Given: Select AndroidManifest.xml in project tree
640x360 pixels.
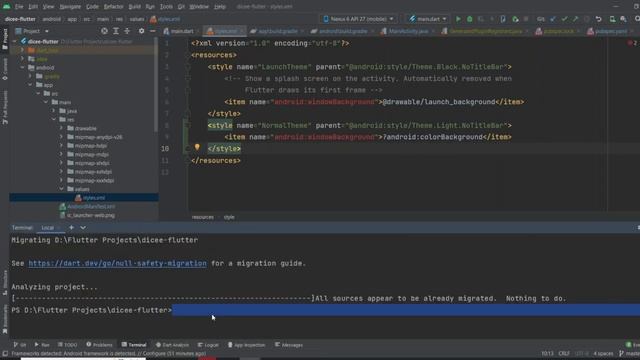Looking at the screenshot, I should point(91,207).
